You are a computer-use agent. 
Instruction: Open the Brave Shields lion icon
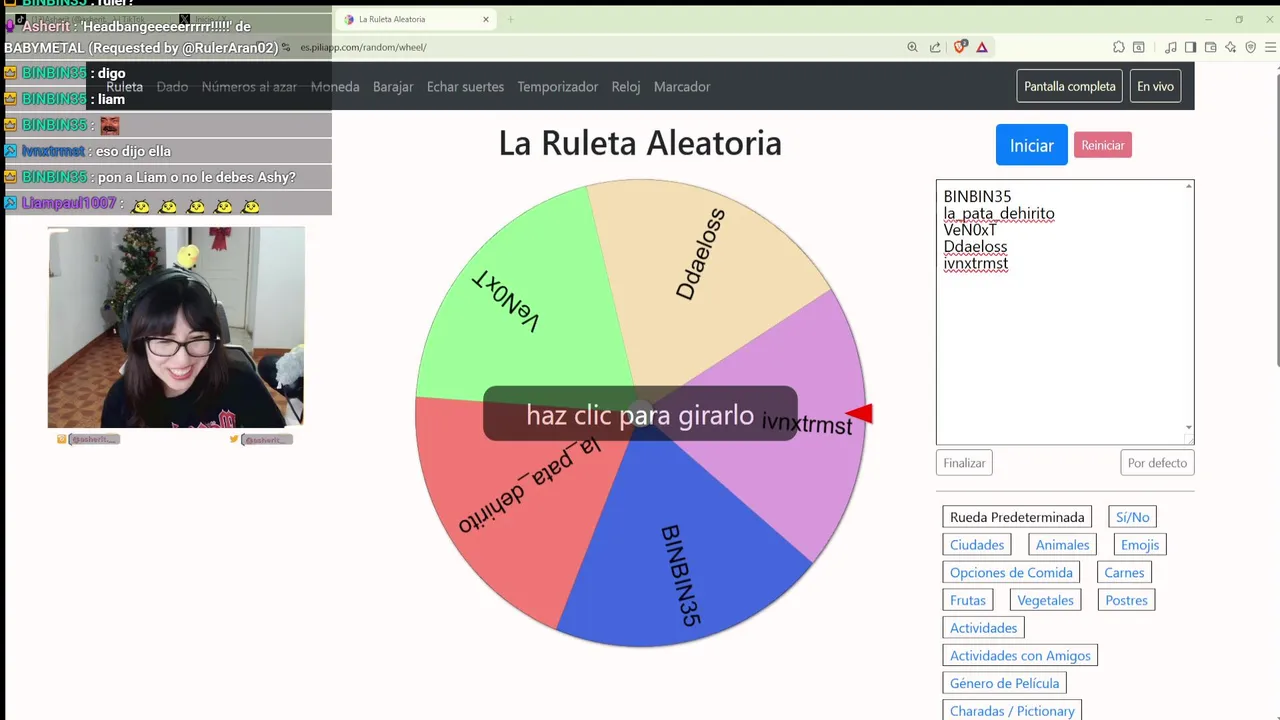point(960,47)
